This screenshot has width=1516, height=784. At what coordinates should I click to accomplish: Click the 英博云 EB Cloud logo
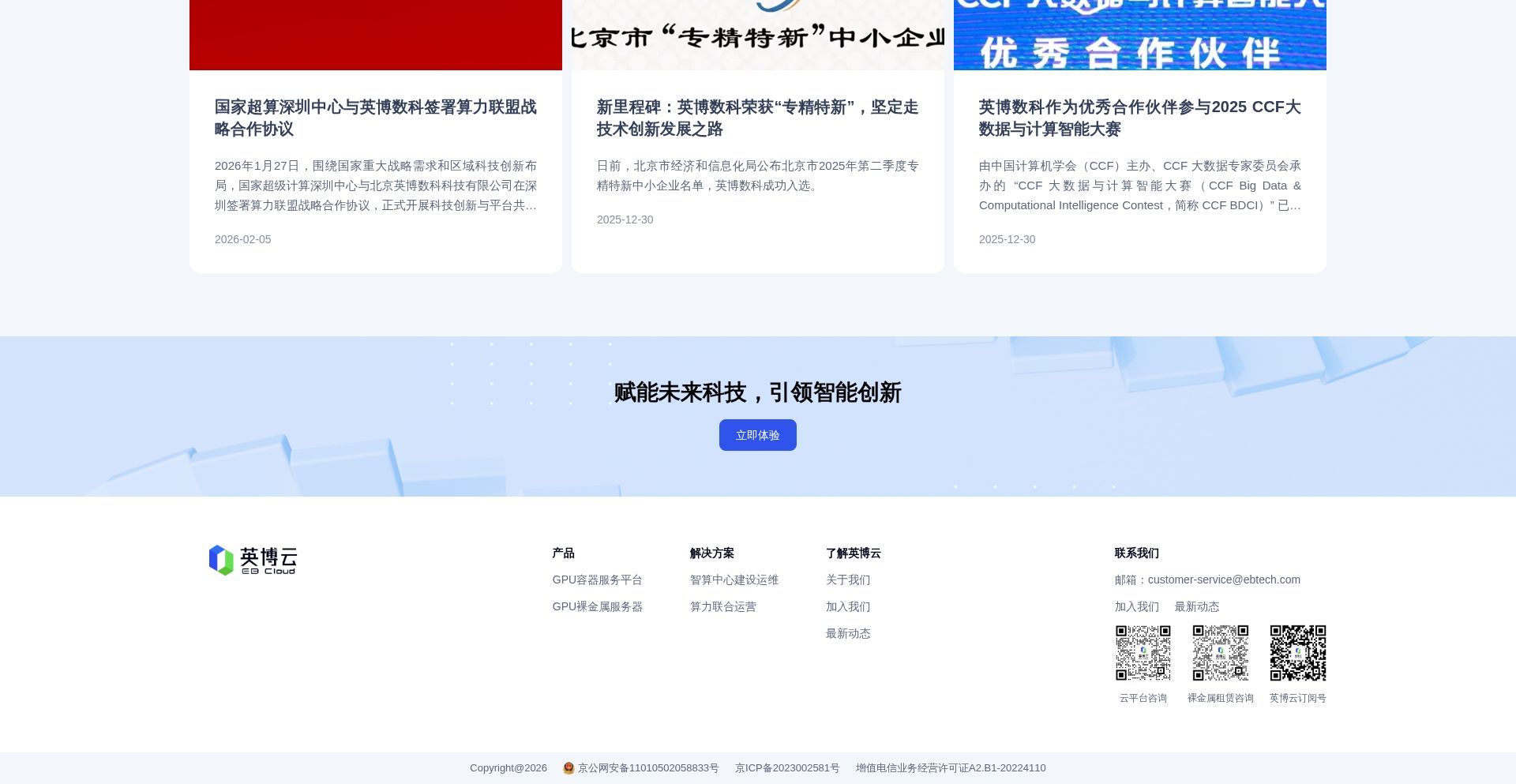pos(252,560)
